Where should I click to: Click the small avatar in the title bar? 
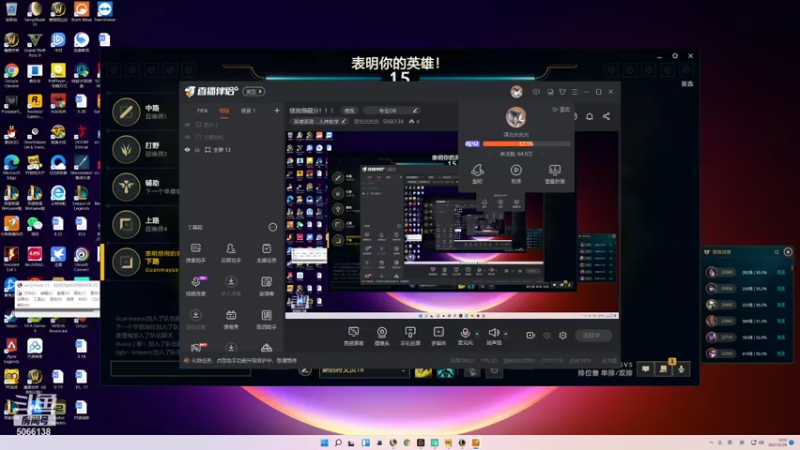click(516, 92)
